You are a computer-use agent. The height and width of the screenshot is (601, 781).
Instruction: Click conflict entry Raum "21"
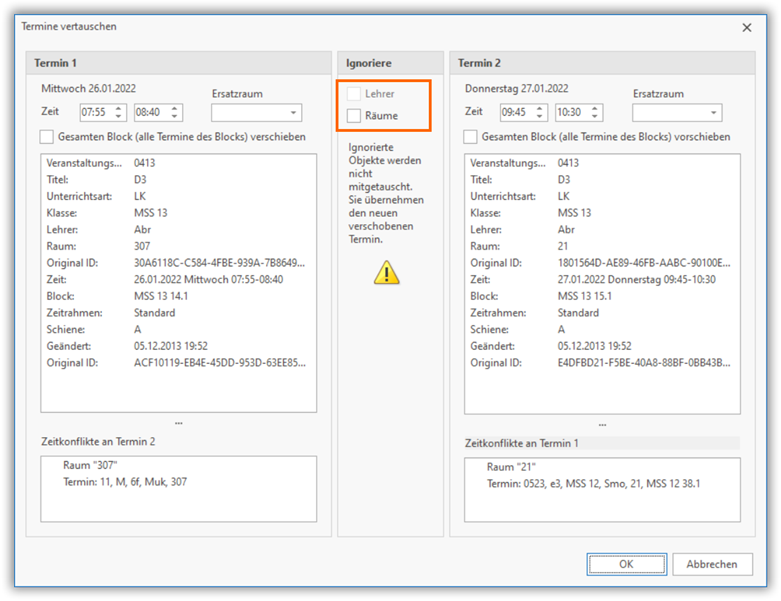(513, 467)
